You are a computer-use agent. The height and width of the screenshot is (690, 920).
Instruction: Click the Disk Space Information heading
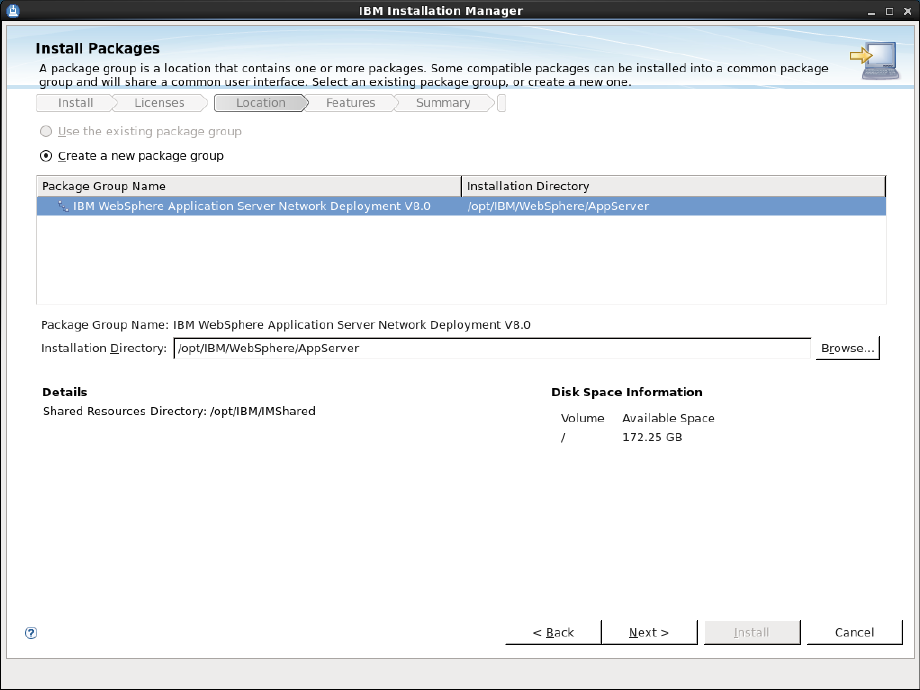point(627,392)
